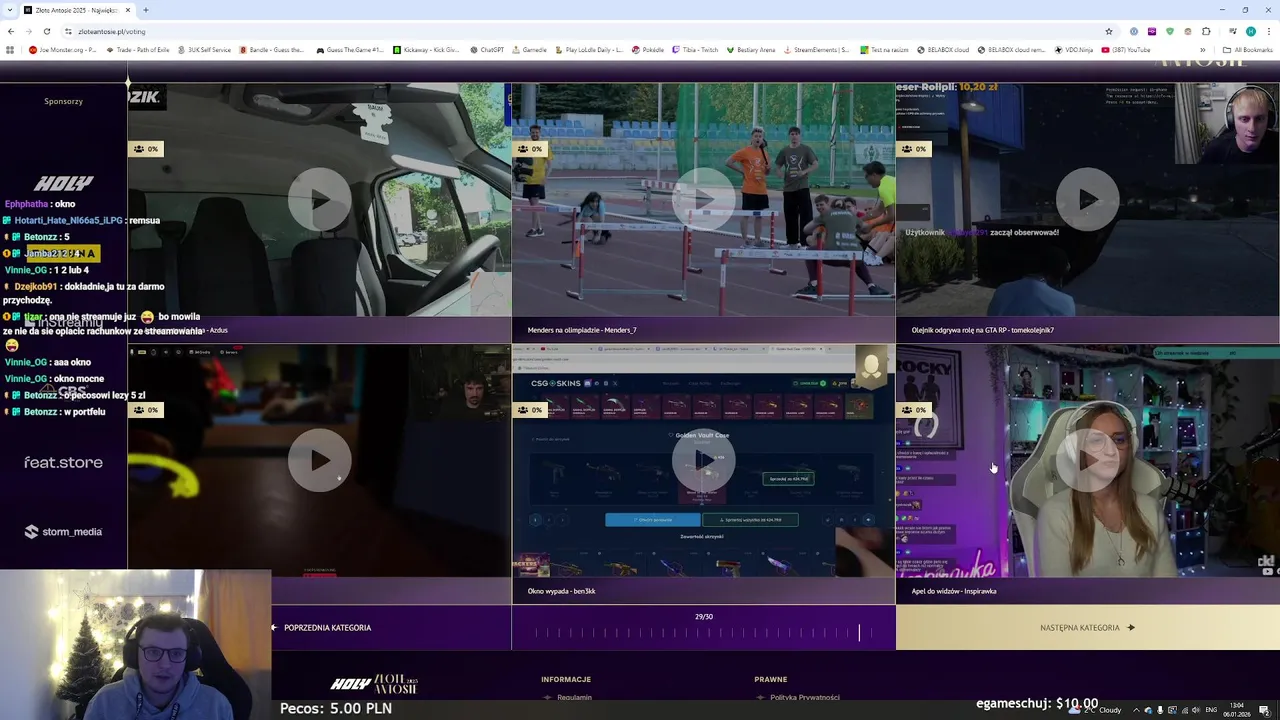This screenshot has height=720, width=1280.
Task: Click the feat.store sponsor logo
Action: (63, 463)
